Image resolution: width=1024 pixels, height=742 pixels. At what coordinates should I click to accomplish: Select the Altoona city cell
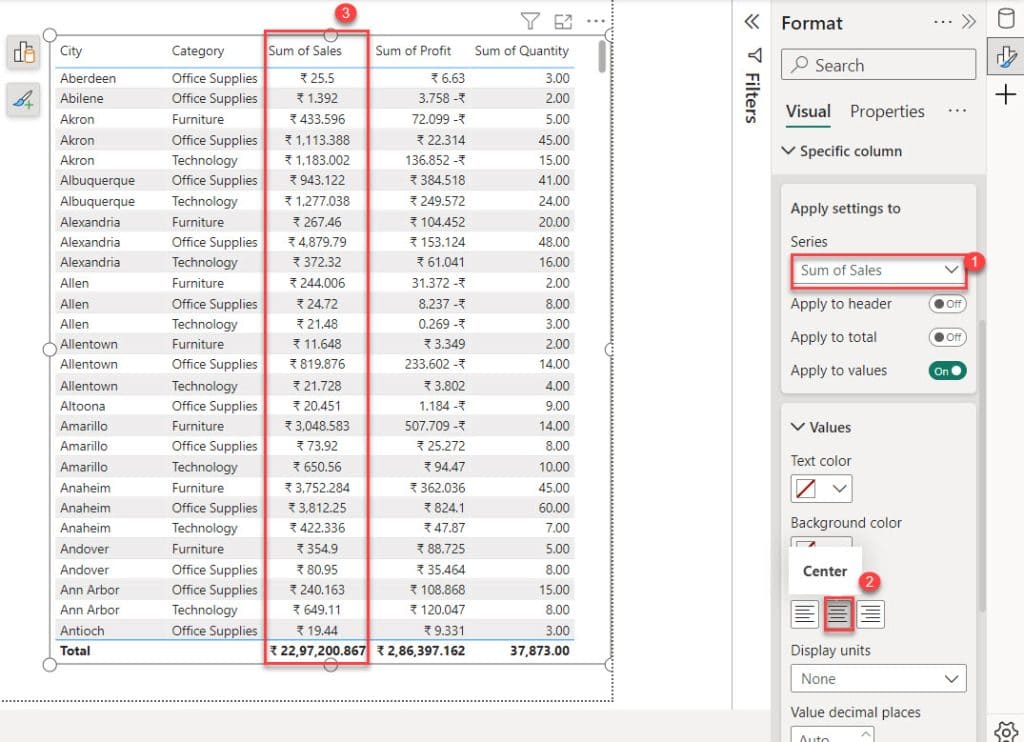82,406
